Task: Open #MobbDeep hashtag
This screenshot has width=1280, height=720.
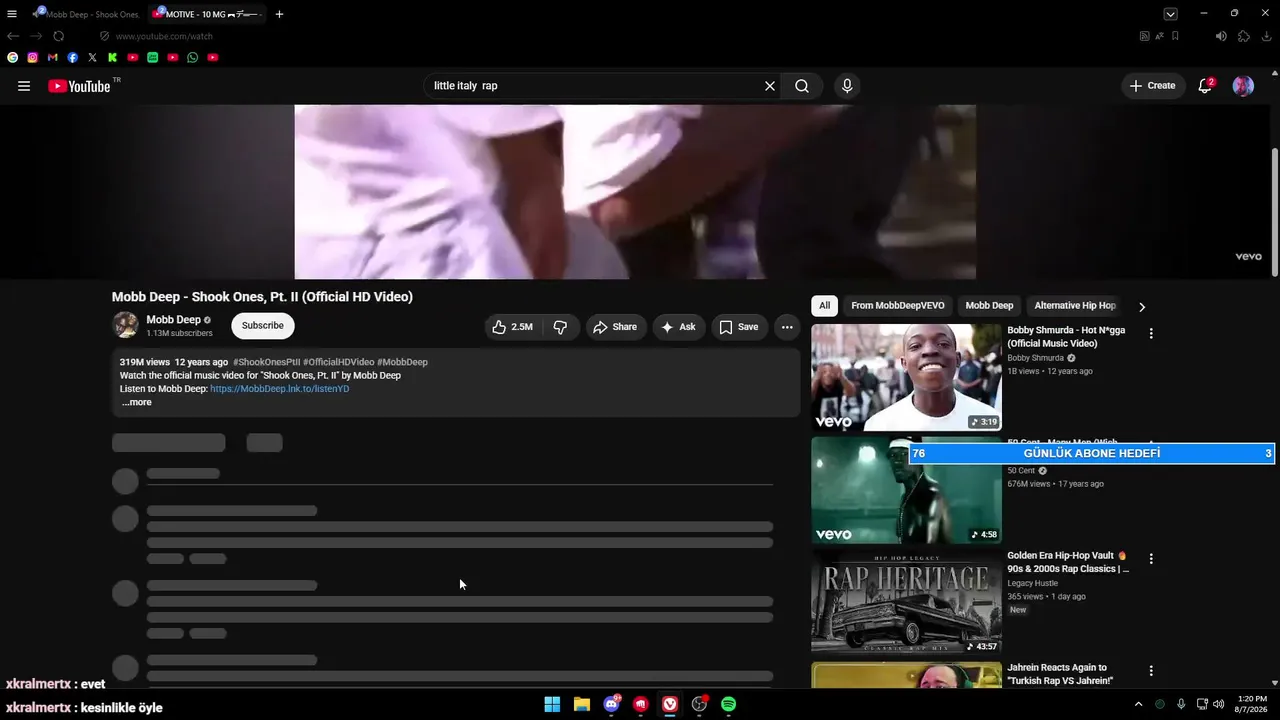Action: 402,362
